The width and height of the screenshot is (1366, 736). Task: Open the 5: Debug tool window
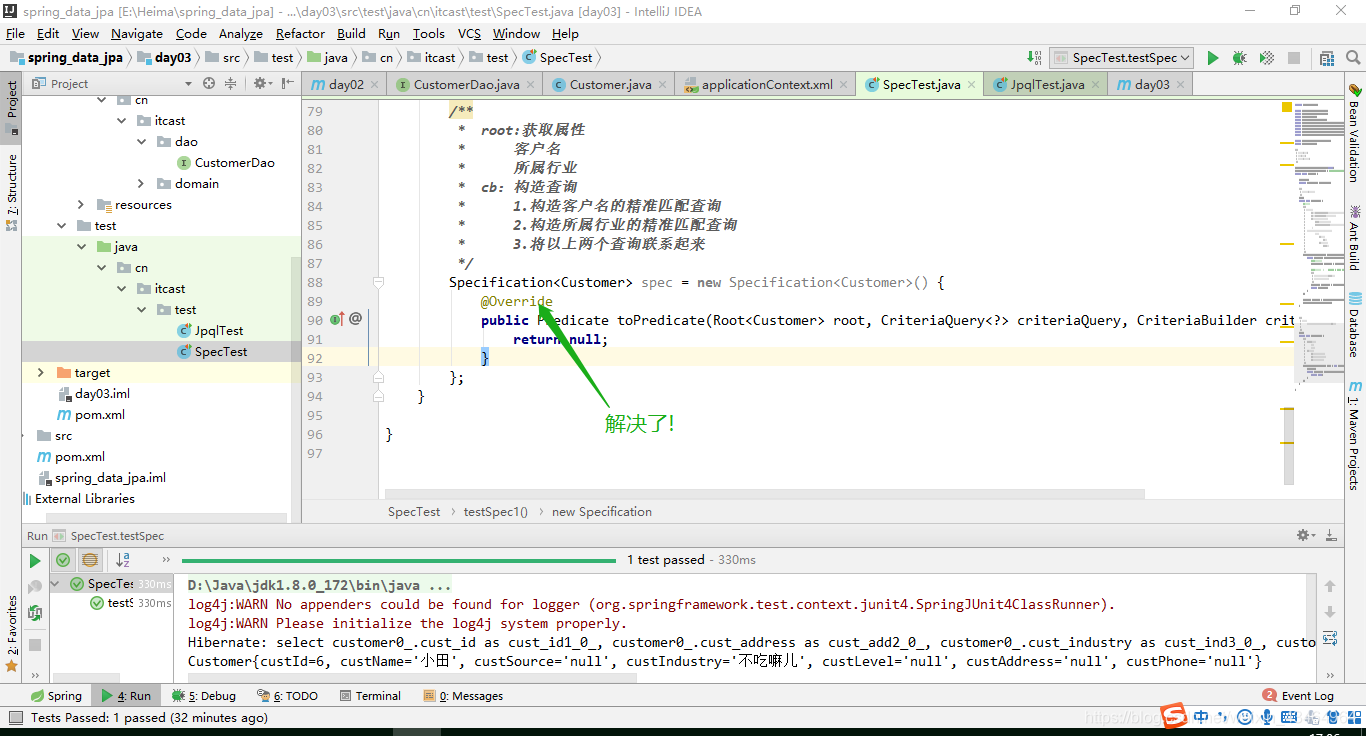coord(204,695)
